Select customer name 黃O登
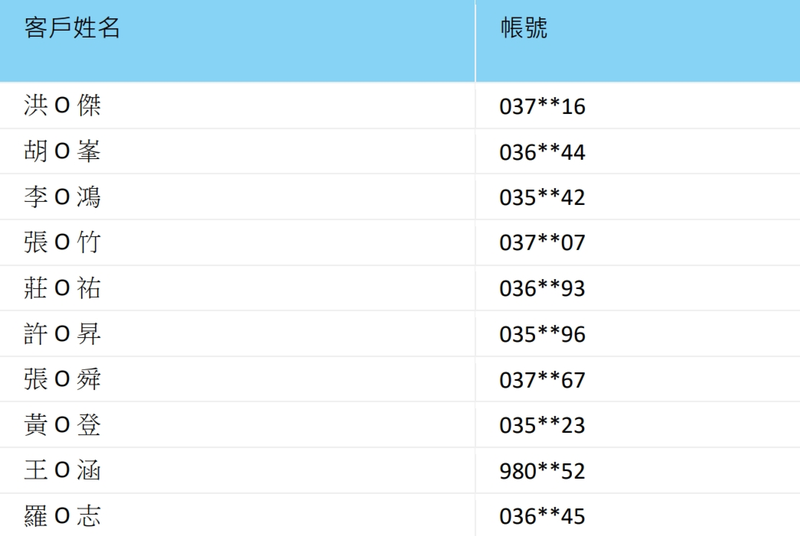800x536 pixels. pos(62,426)
